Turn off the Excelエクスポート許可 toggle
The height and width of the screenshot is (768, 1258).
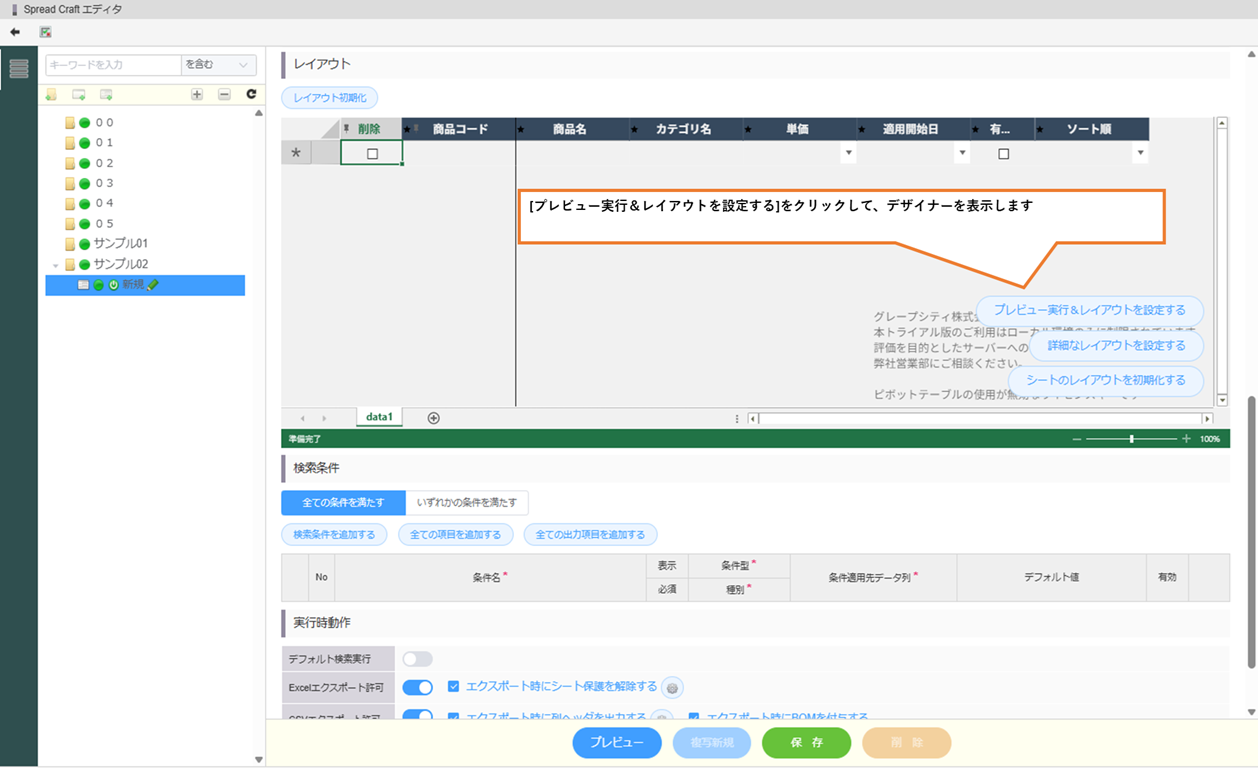[x=417, y=688]
